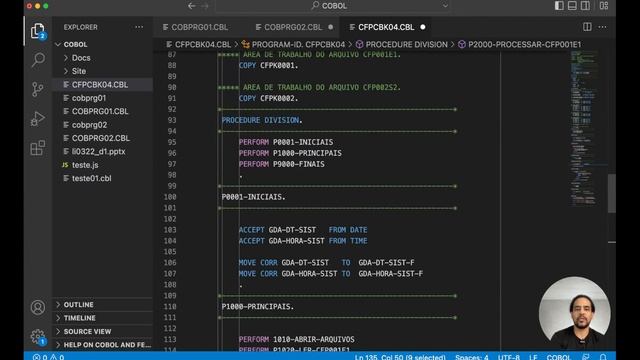Open notifications bell in status bar
The width and height of the screenshot is (640, 360).
pos(603,357)
